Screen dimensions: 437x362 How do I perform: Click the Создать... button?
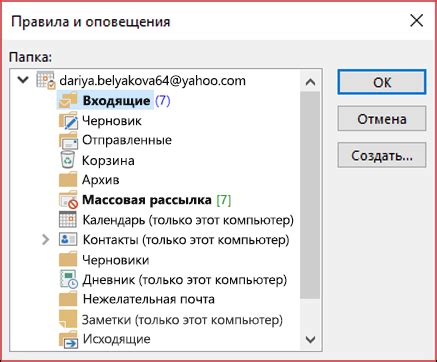382,155
